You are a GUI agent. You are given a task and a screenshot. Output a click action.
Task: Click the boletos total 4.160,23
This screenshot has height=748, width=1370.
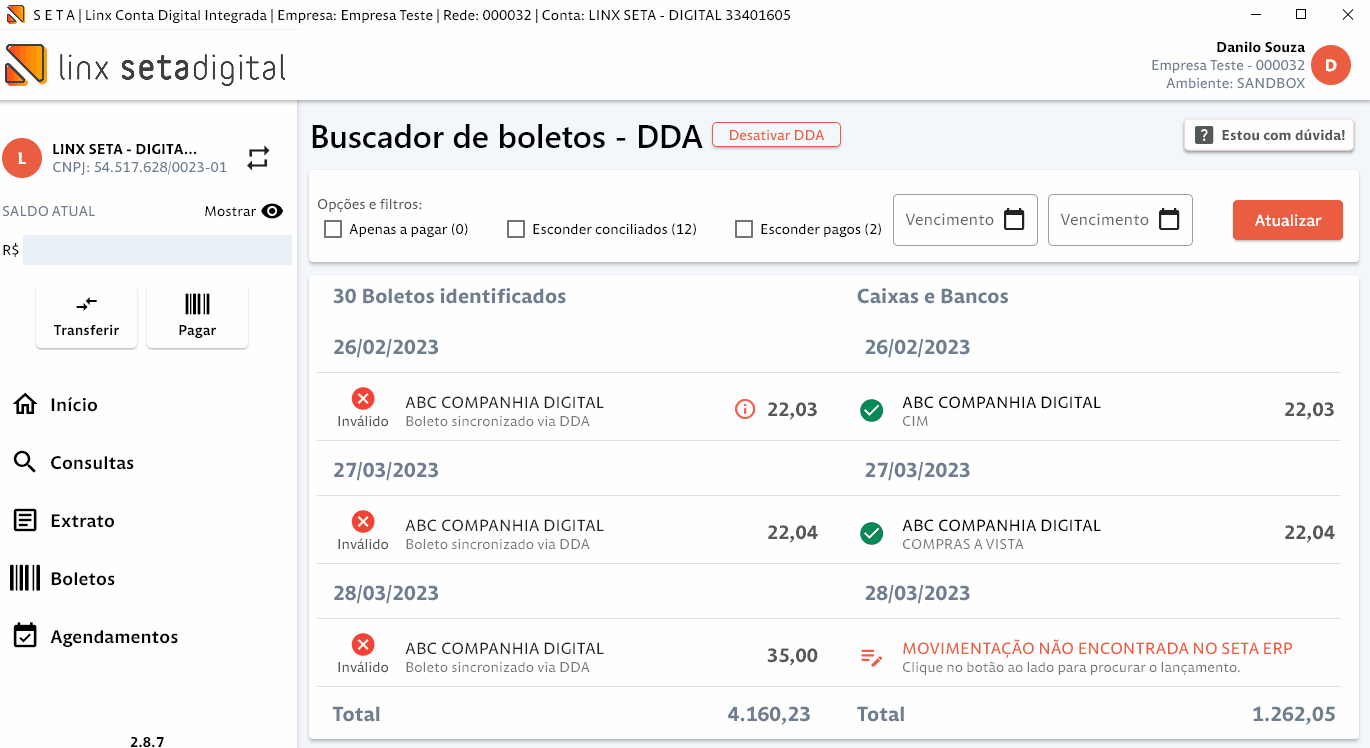point(769,714)
